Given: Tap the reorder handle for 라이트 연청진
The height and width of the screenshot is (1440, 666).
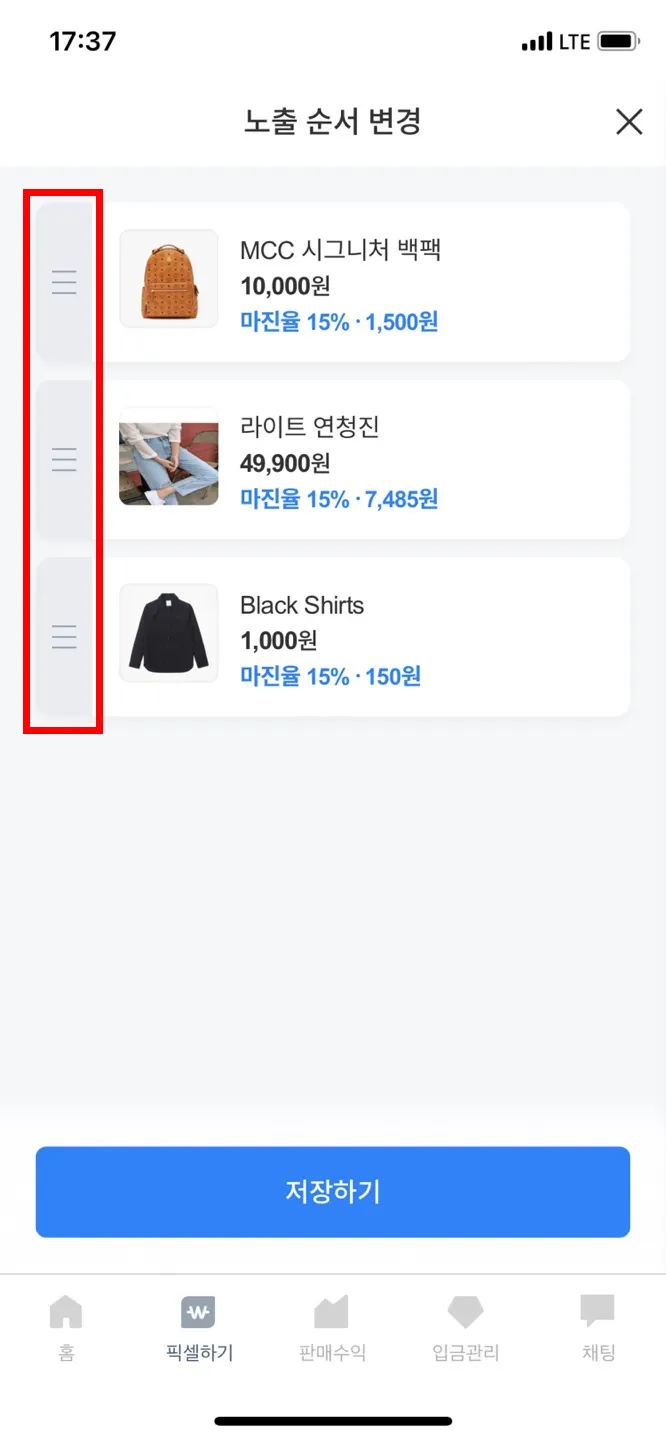Looking at the screenshot, I should coord(64,460).
